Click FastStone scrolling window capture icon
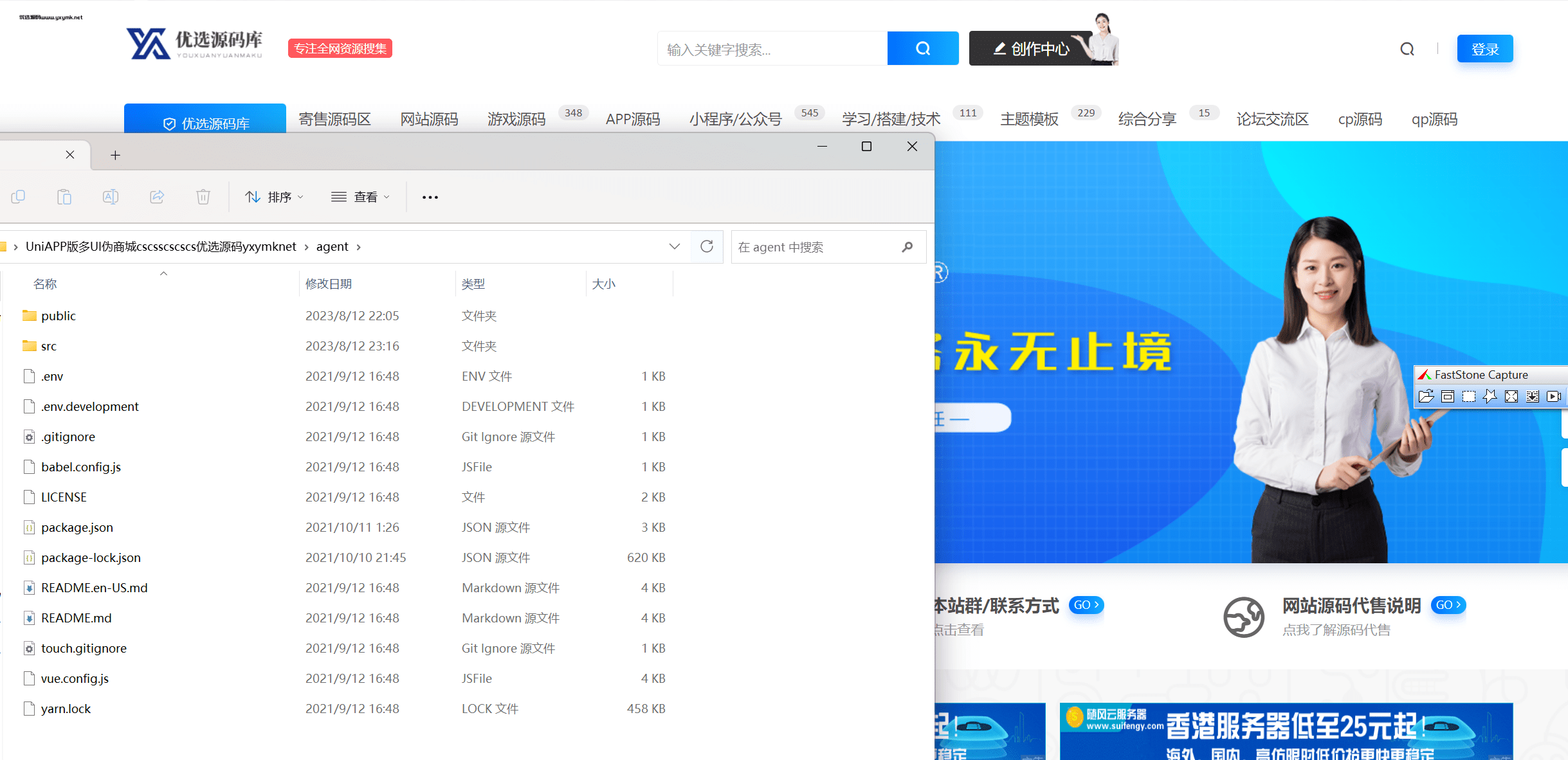Viewport: 1568px width, 760px height. 1533,396
